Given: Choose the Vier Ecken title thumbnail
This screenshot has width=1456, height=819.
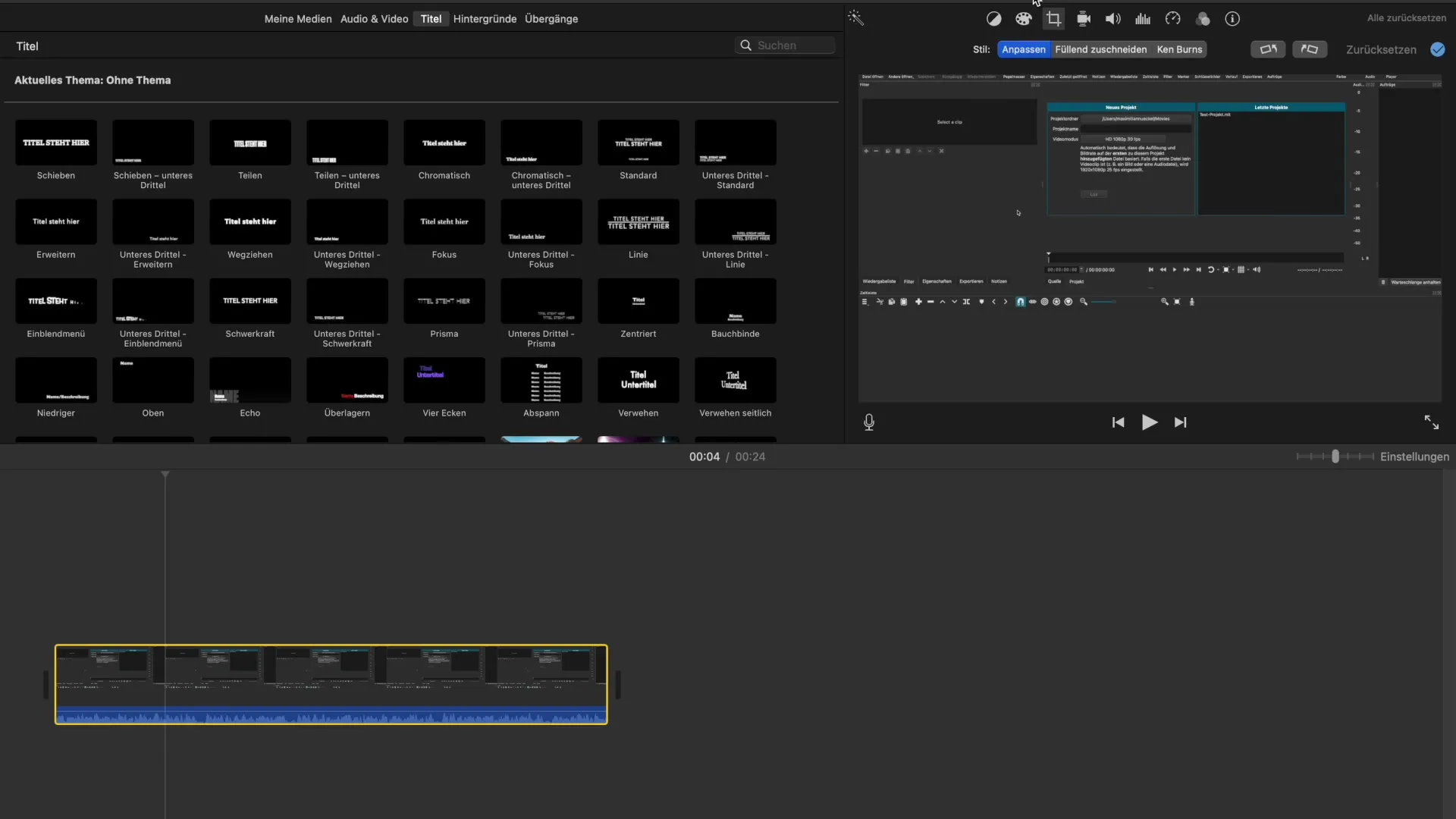Looking at the screenshot, I should point(444,380).
